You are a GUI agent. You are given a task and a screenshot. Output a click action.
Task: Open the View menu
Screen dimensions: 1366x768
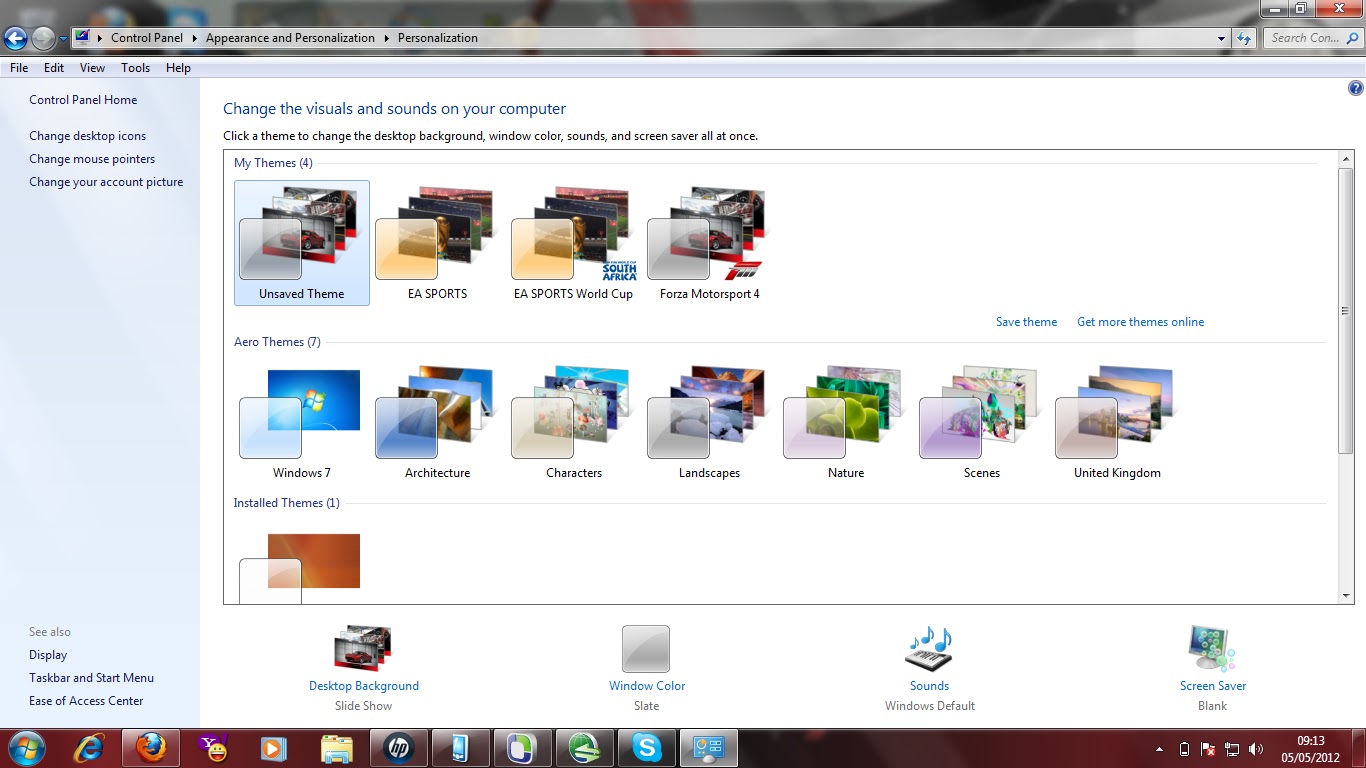(93, 68)
